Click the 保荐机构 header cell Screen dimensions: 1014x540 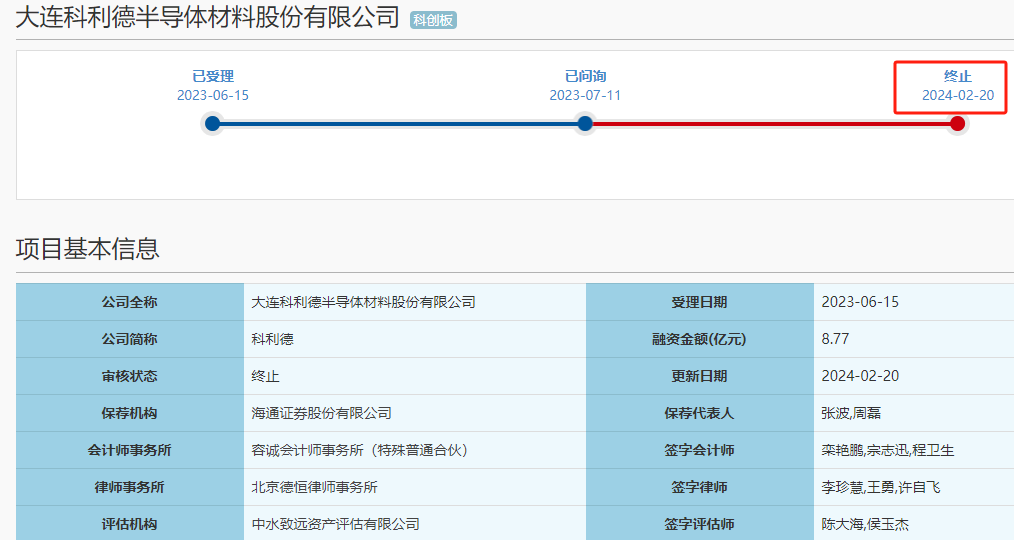129,413
